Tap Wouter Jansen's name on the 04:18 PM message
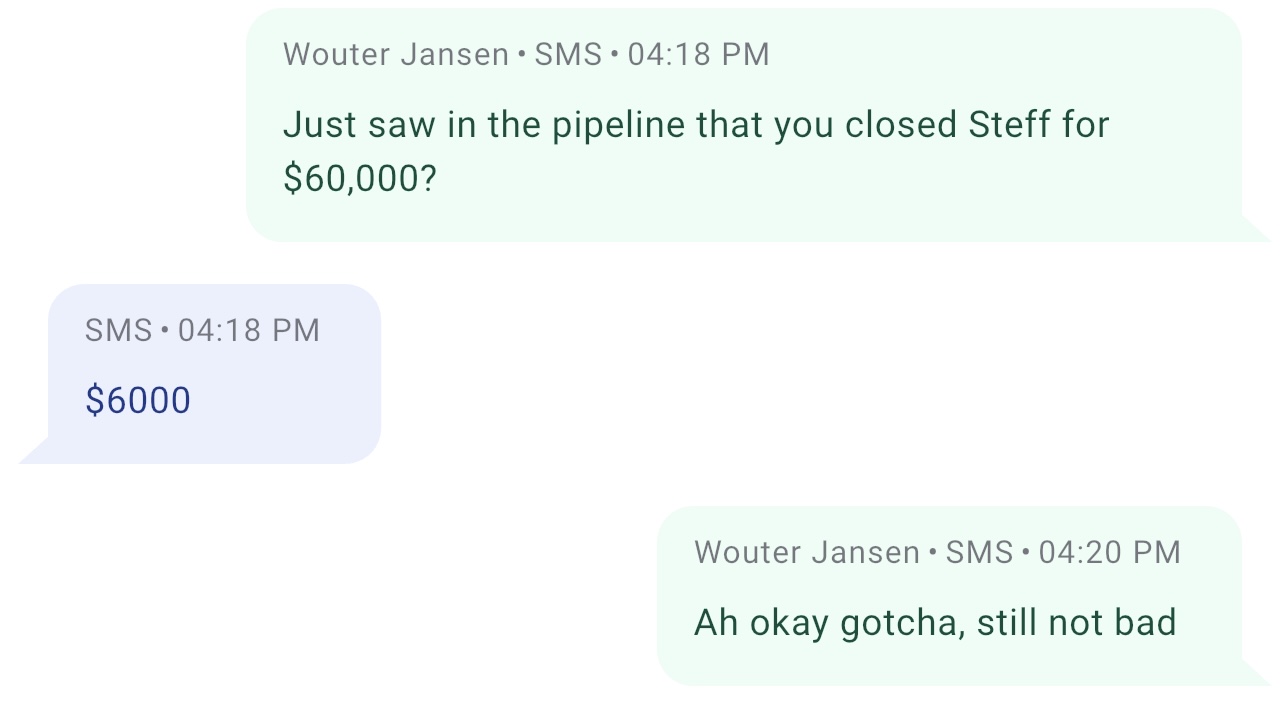Screen dimensions: 1288x706 (396, 54)
